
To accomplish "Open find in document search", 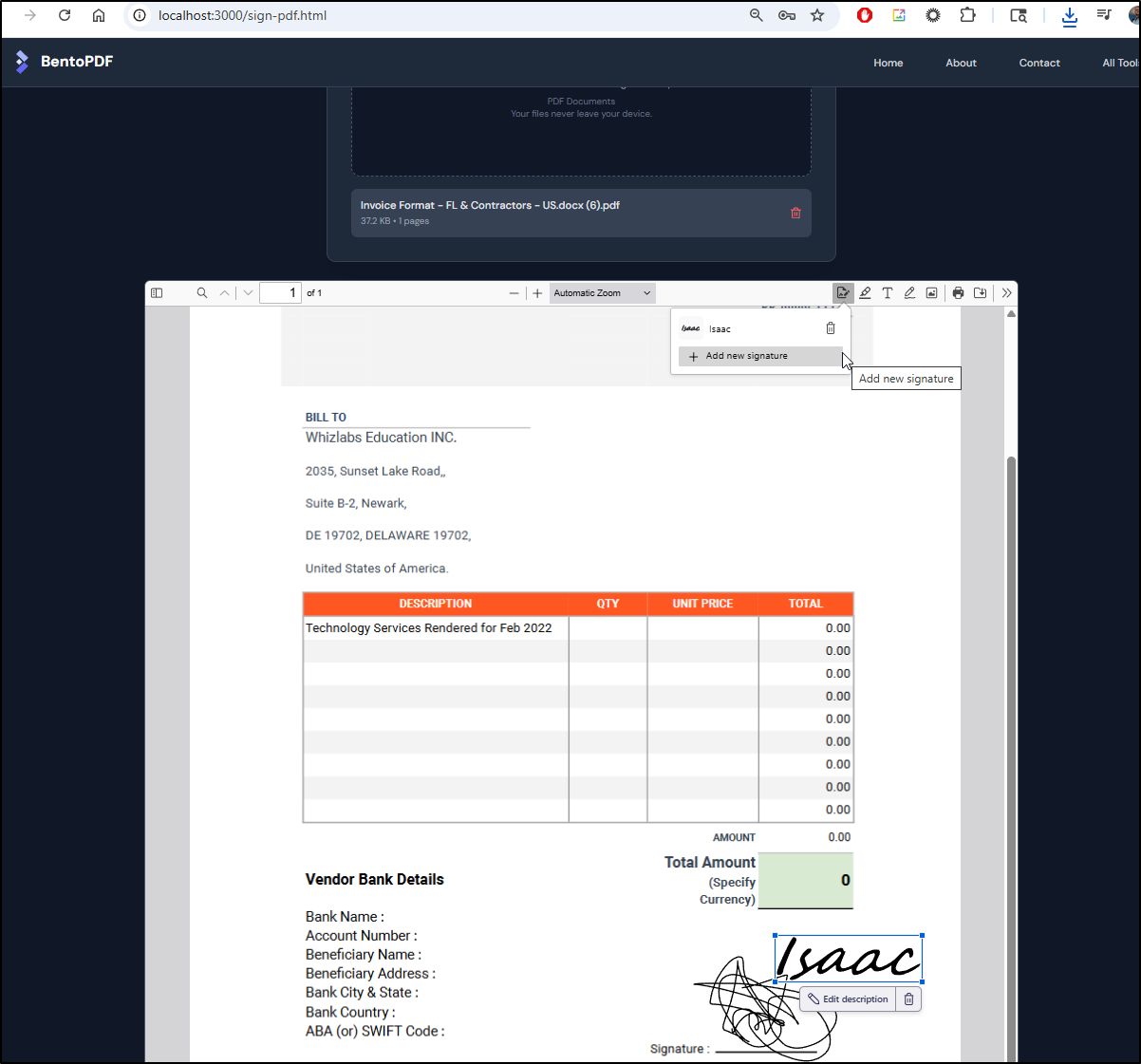I will pyautogui.click(x=202, y=293).
